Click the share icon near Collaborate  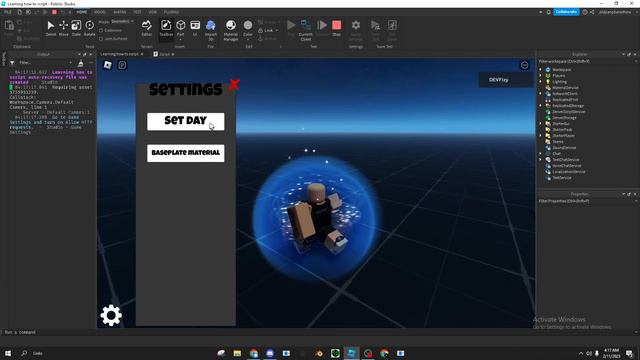(592, 12)
